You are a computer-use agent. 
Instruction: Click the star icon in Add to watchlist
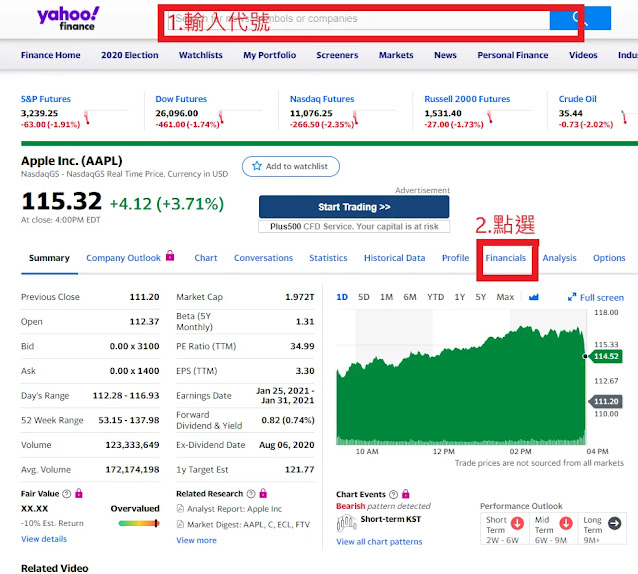click(257, 166)
